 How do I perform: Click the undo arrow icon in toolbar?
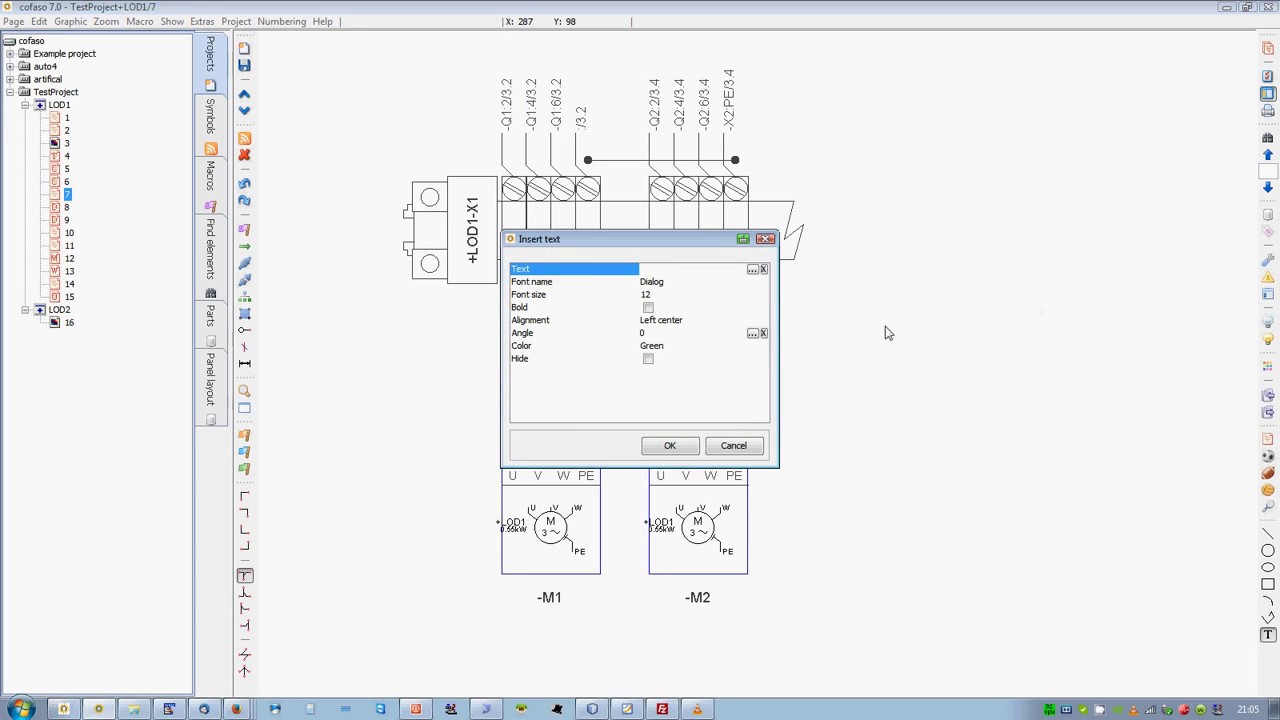click(x=244, y=184)
